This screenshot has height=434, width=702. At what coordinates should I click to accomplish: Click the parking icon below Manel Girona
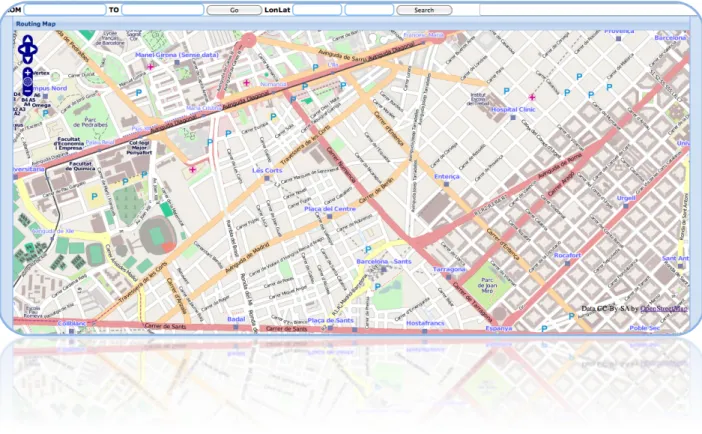pos(138,93)
